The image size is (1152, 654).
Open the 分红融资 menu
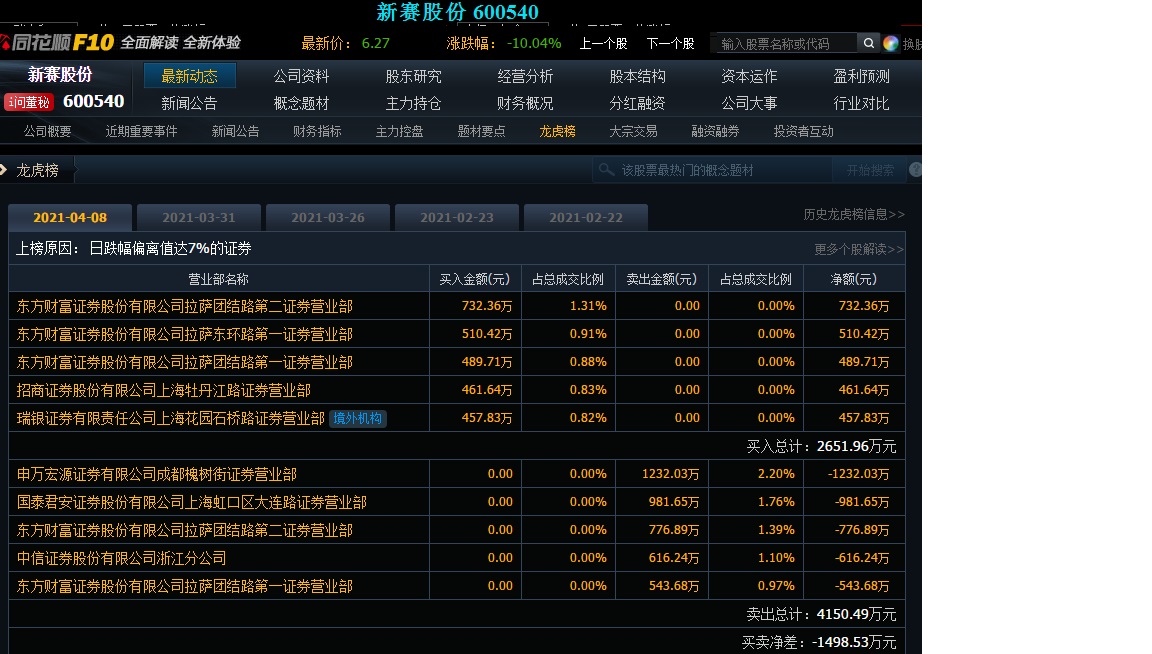pyautogui.click(x=637, y=103)
